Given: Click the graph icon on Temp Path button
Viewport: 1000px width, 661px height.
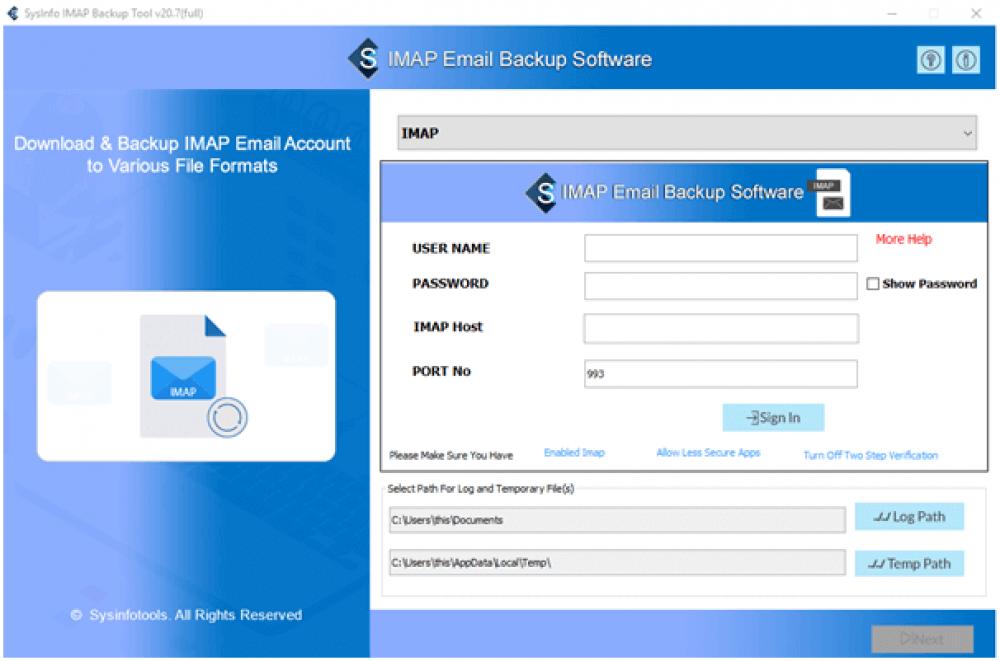Looking at the screenshot, I should (878, 563).
